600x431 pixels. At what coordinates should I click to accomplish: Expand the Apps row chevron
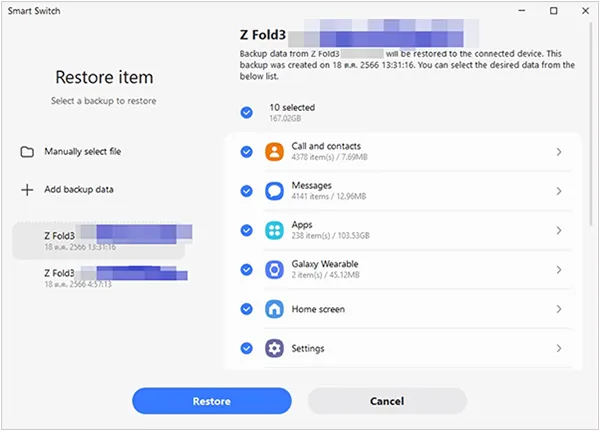559,230
